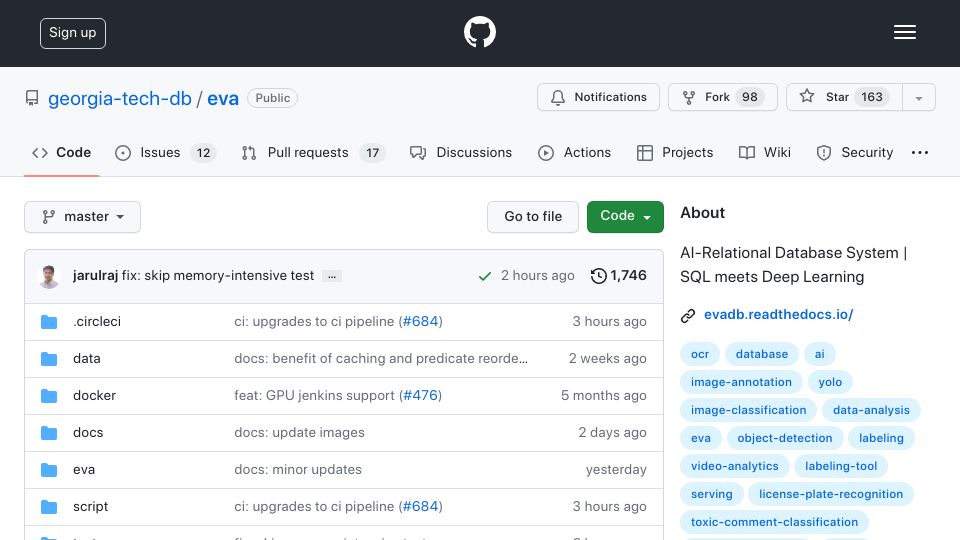Open #684 link in script row
The width and height of the screenshot is (960, 540).
421,507
